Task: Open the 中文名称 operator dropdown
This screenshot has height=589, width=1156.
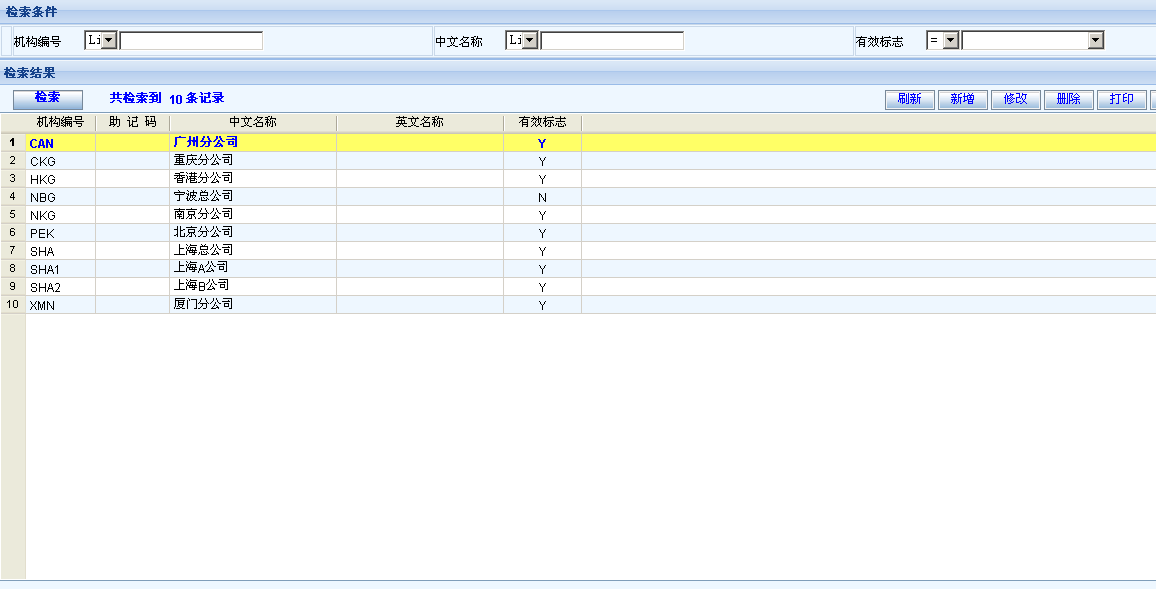Action: [x=530, y=40]
